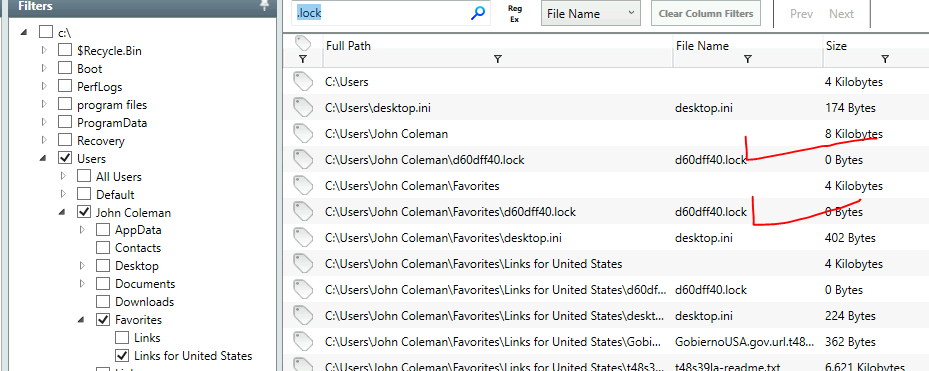Collapse the John Coleman tree node
Image resolution: width=929 pixels, height=371 pixels.
point(62,213)
